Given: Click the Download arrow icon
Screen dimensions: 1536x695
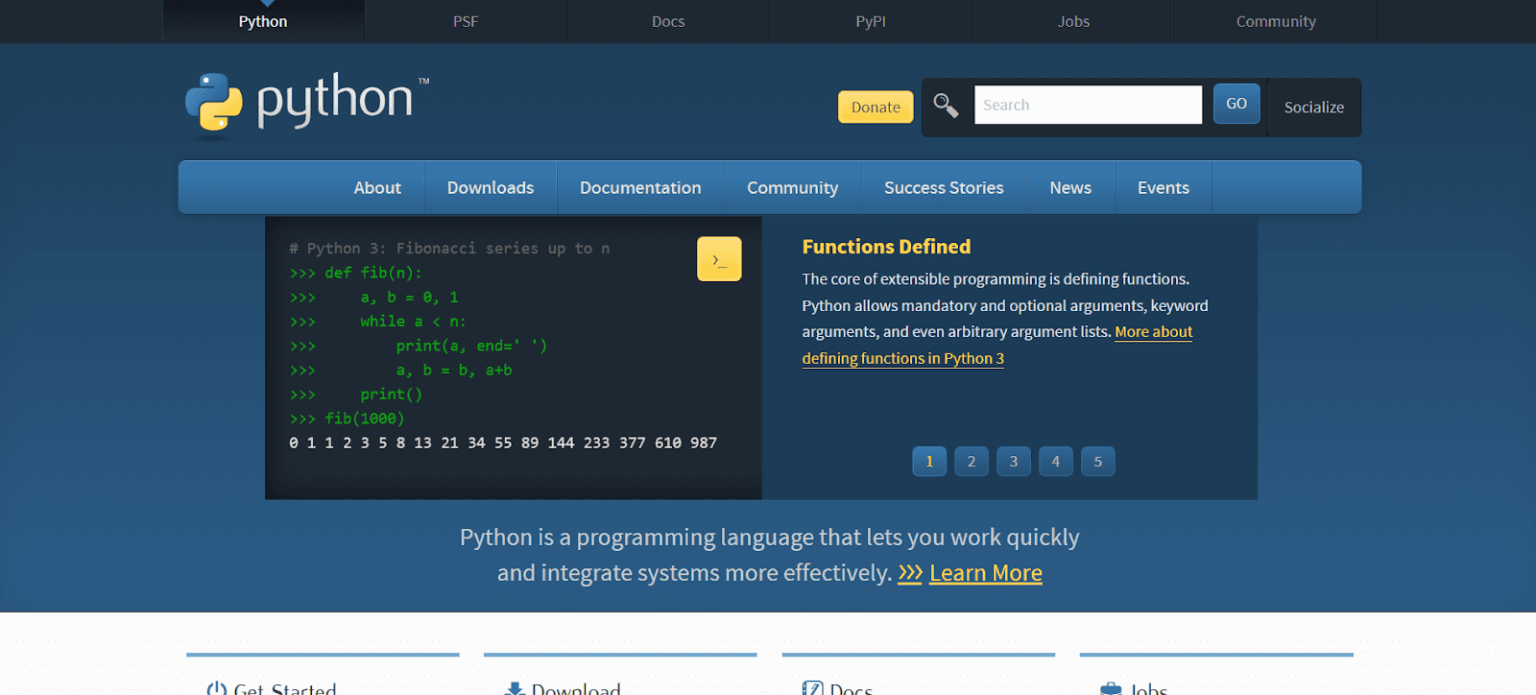Looking at the screenshot, I should tap(515, 687).
